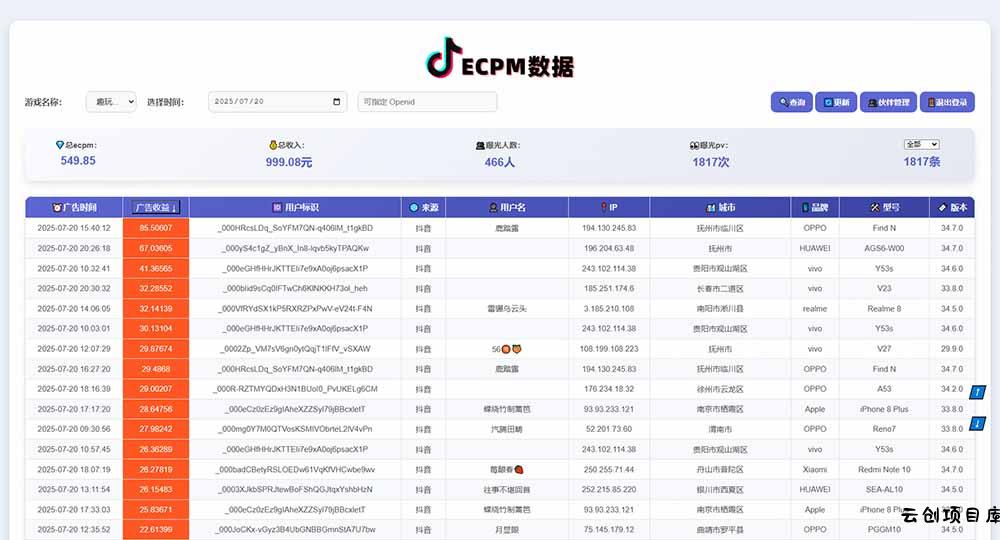Click the eyes icon beside 曝光pv

tap(693, 145)
